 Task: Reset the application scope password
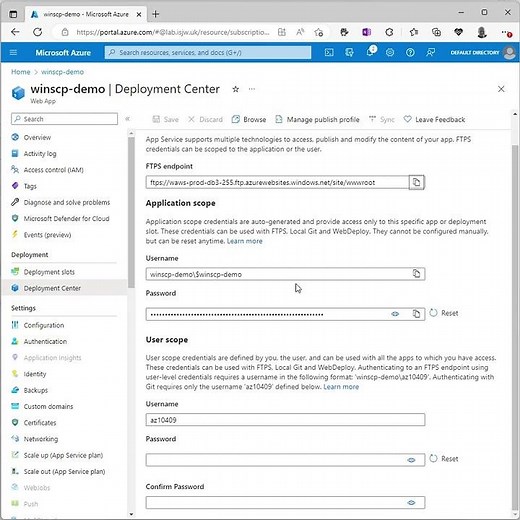[x=444, y=313]
